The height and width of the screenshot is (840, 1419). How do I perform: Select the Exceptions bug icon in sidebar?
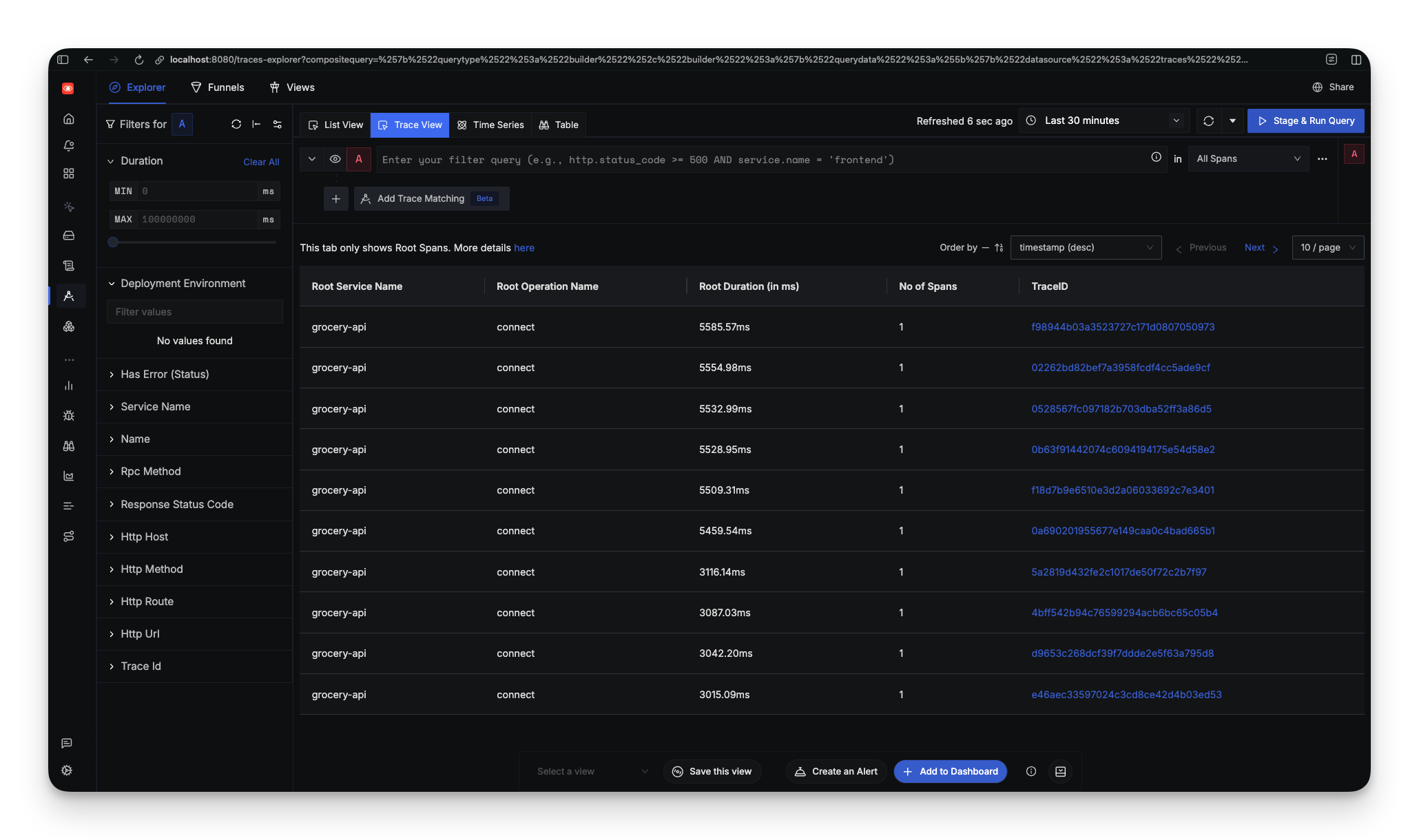[x=69, y=415]
